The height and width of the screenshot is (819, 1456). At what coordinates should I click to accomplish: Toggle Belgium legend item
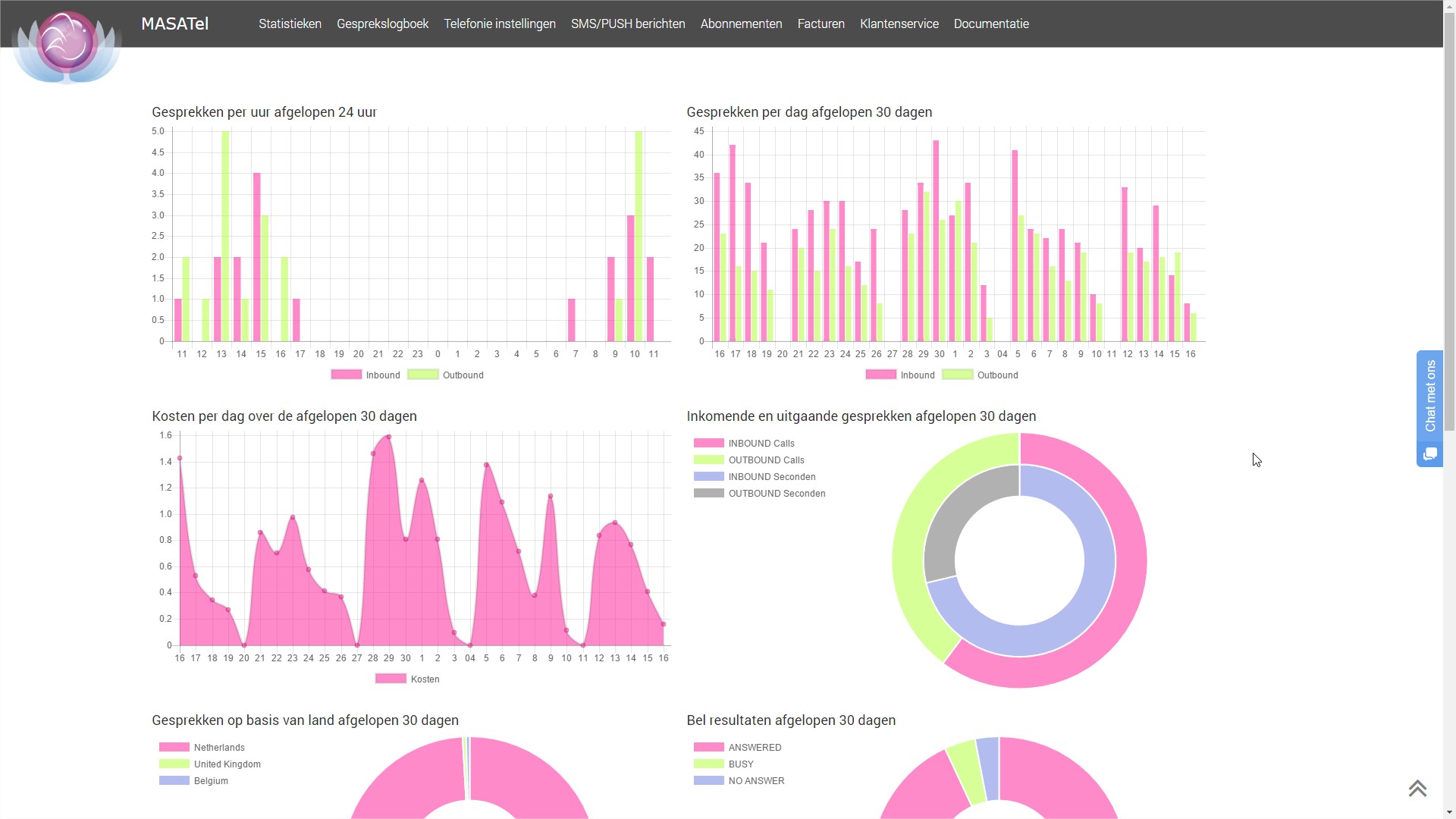coord(193,780)
